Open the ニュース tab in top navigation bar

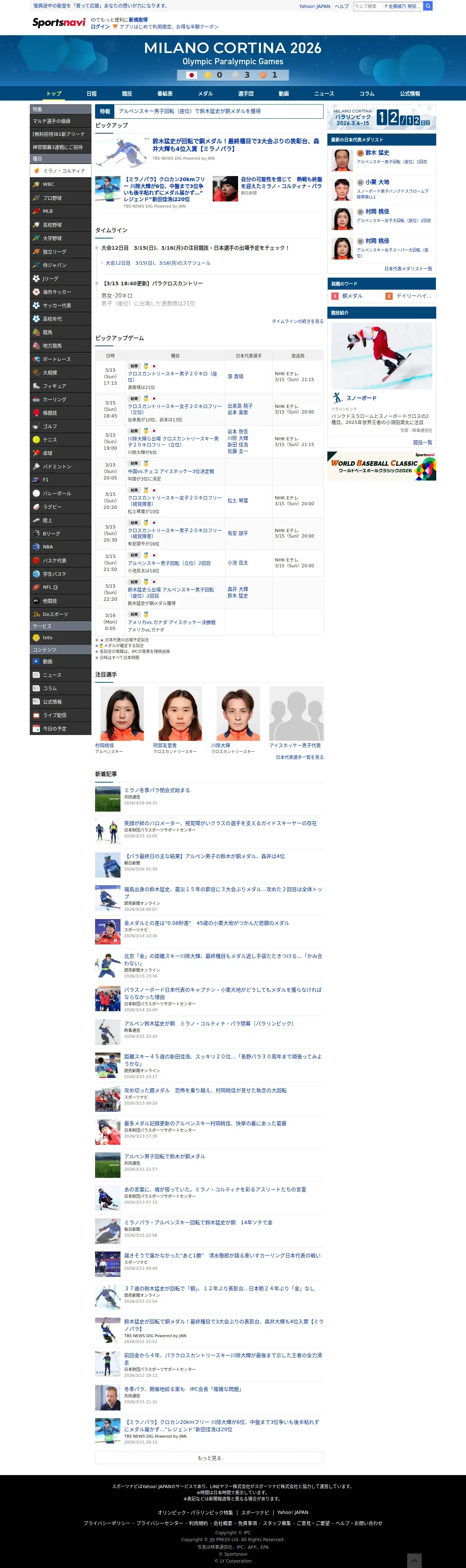click(324, 94)
